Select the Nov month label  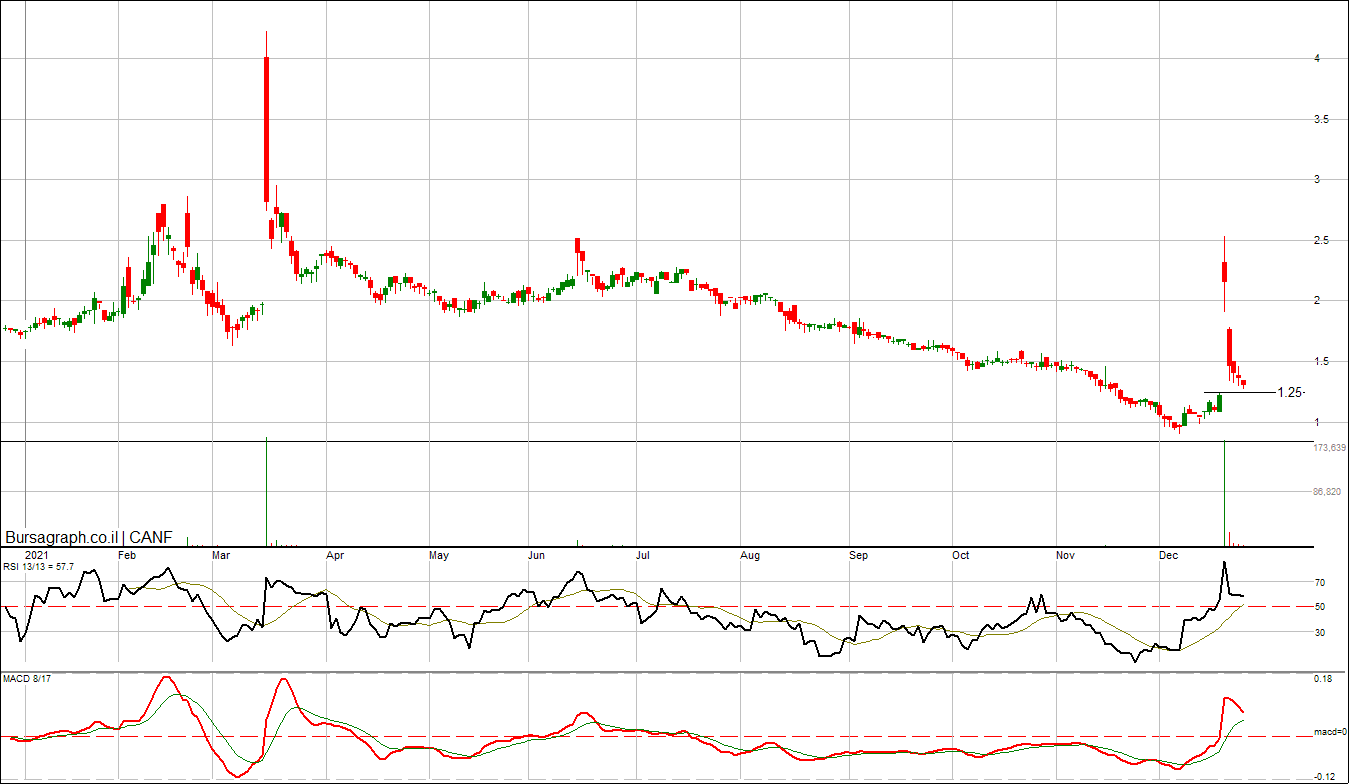[x=1065, y=554]
